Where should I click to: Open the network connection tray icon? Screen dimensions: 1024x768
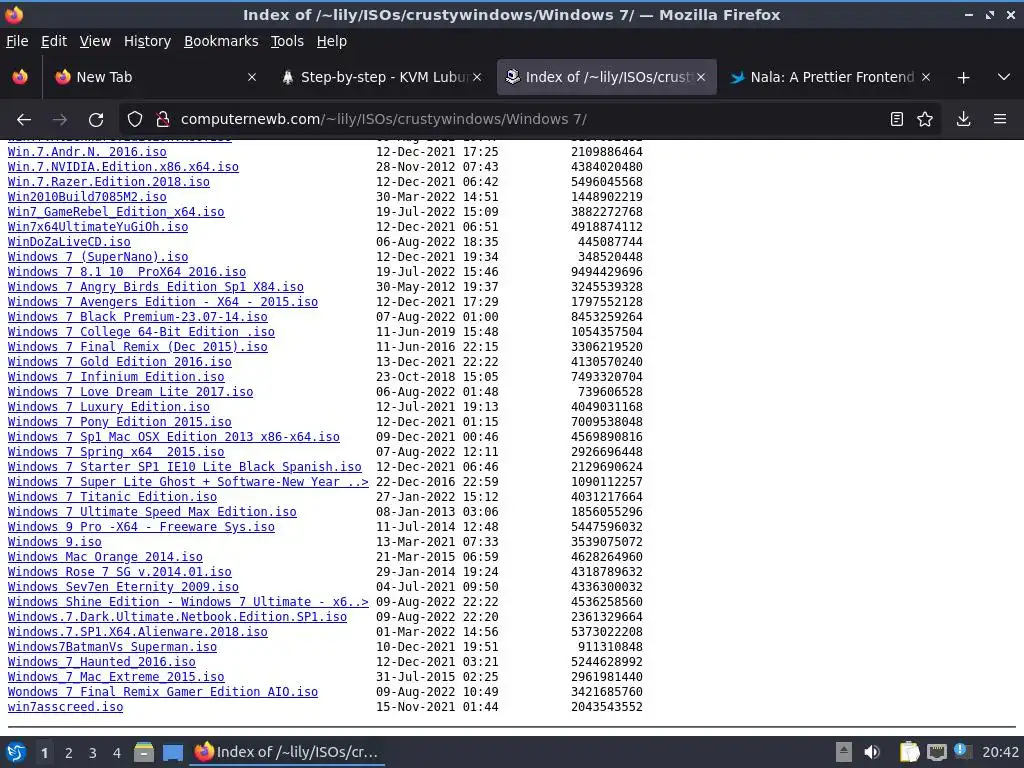click(x=936, y=752)
